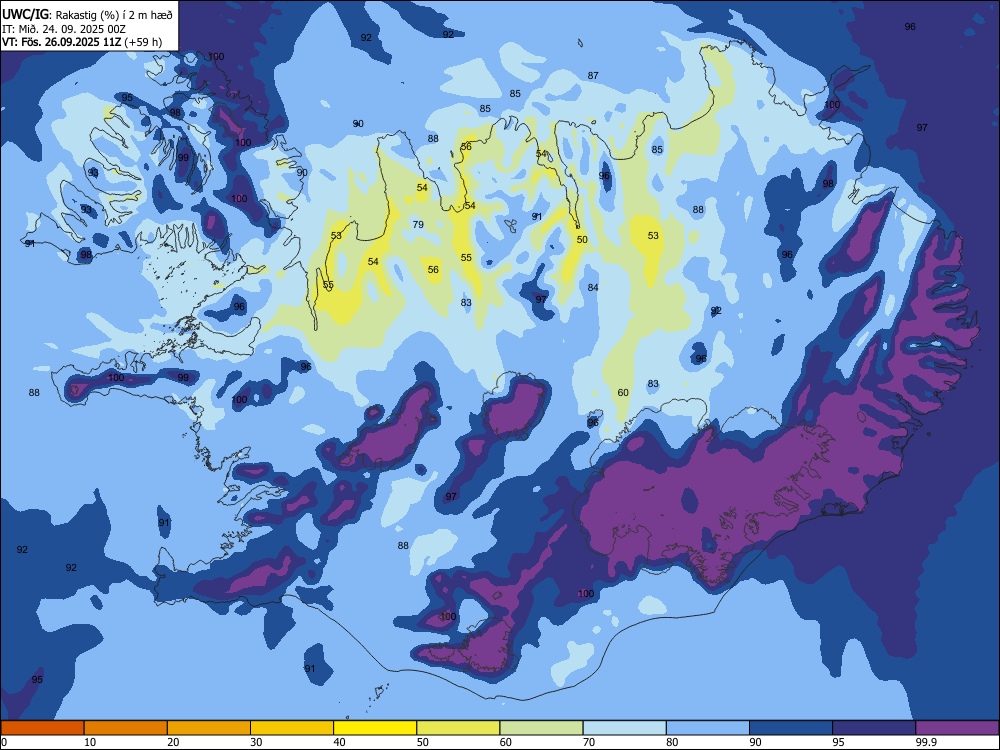Click the init time 'IT: Mið. 24. 09. 2025 00Z'
Viewport: 1000px width, 750px height.
[64, 29]
